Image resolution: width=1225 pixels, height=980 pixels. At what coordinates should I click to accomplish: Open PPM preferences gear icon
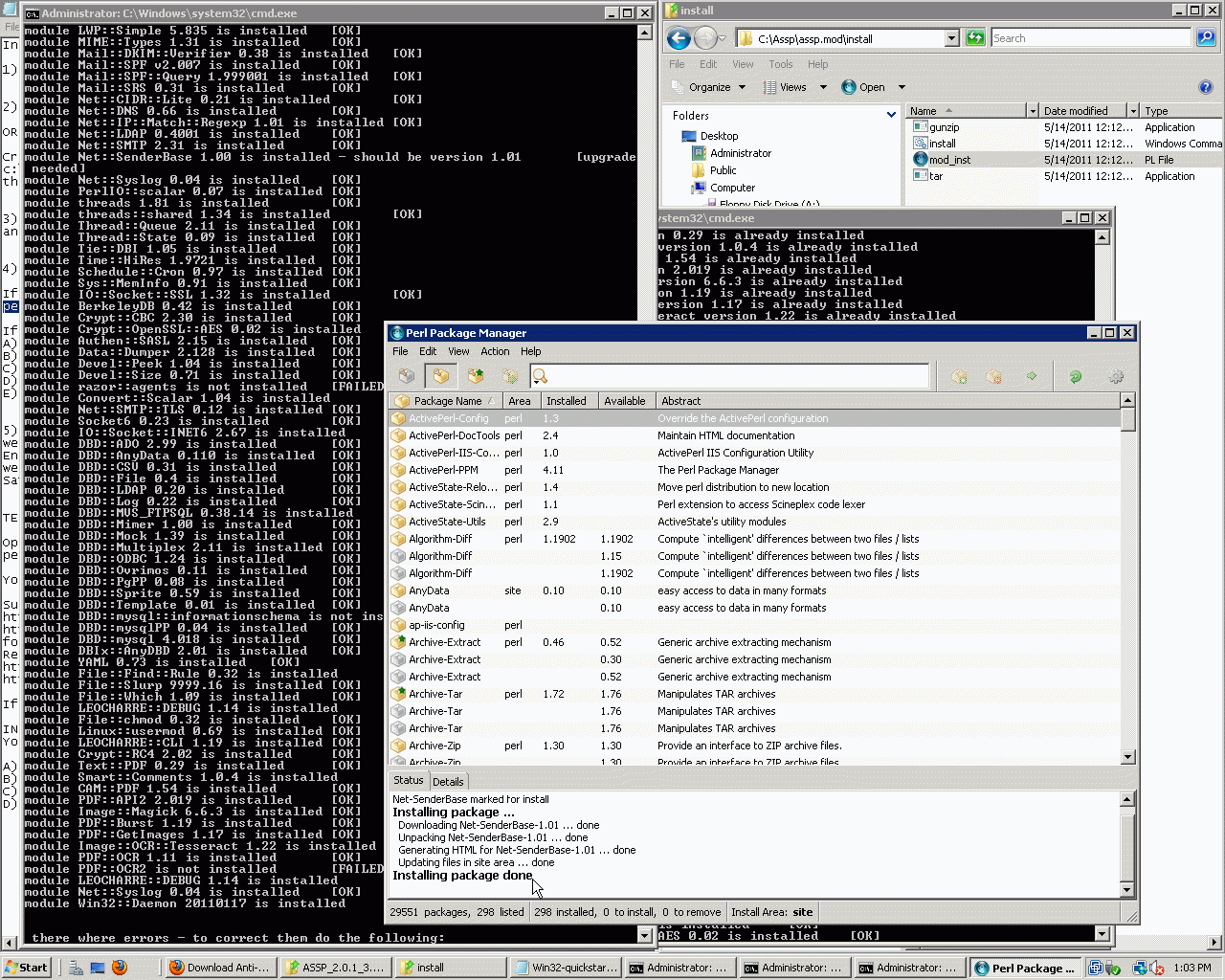click(1116, 376)
